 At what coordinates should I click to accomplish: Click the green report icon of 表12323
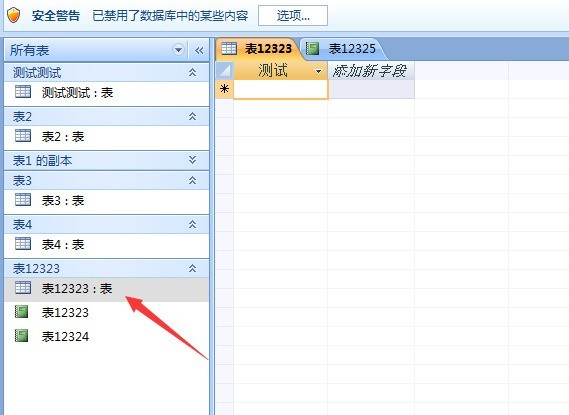point(21,312)
